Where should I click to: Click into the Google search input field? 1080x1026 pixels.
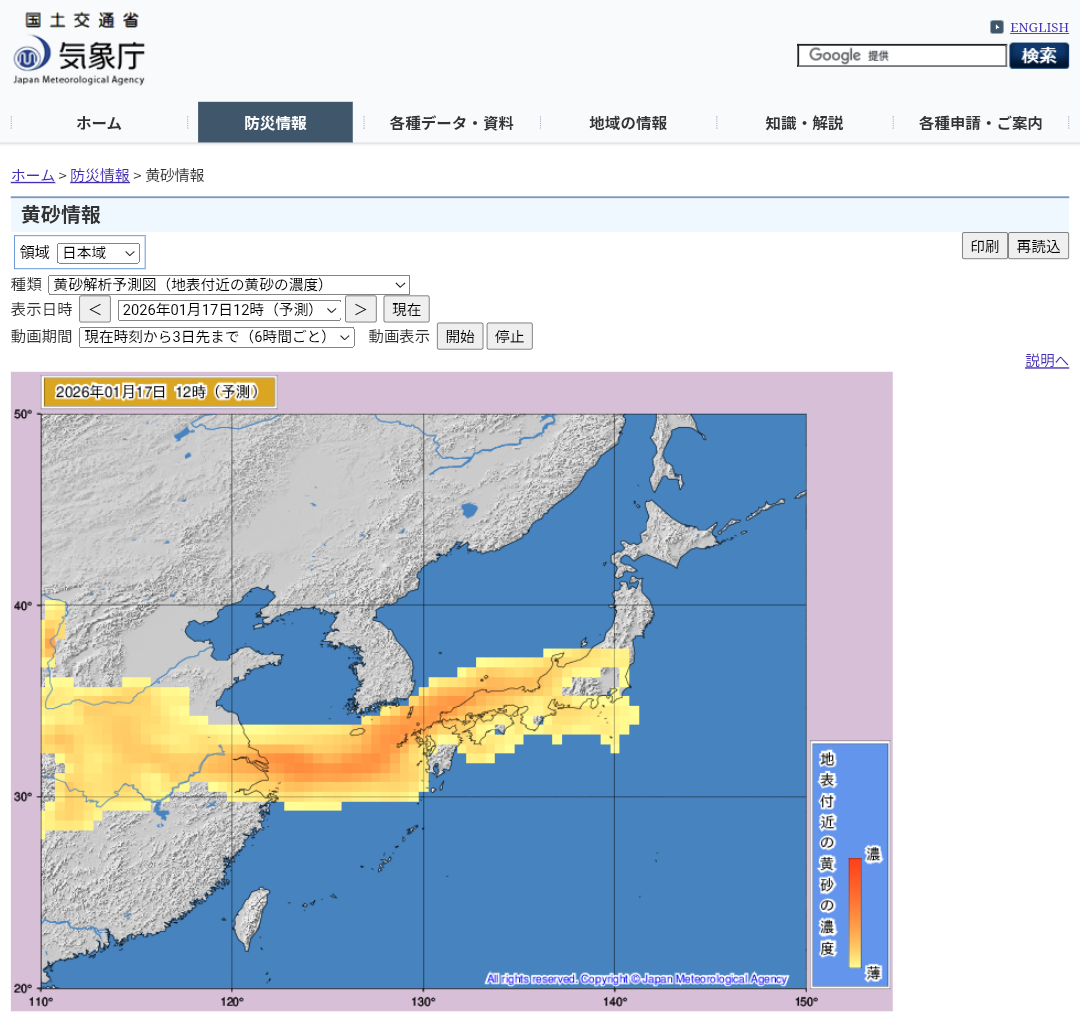(x=901, y=56)
